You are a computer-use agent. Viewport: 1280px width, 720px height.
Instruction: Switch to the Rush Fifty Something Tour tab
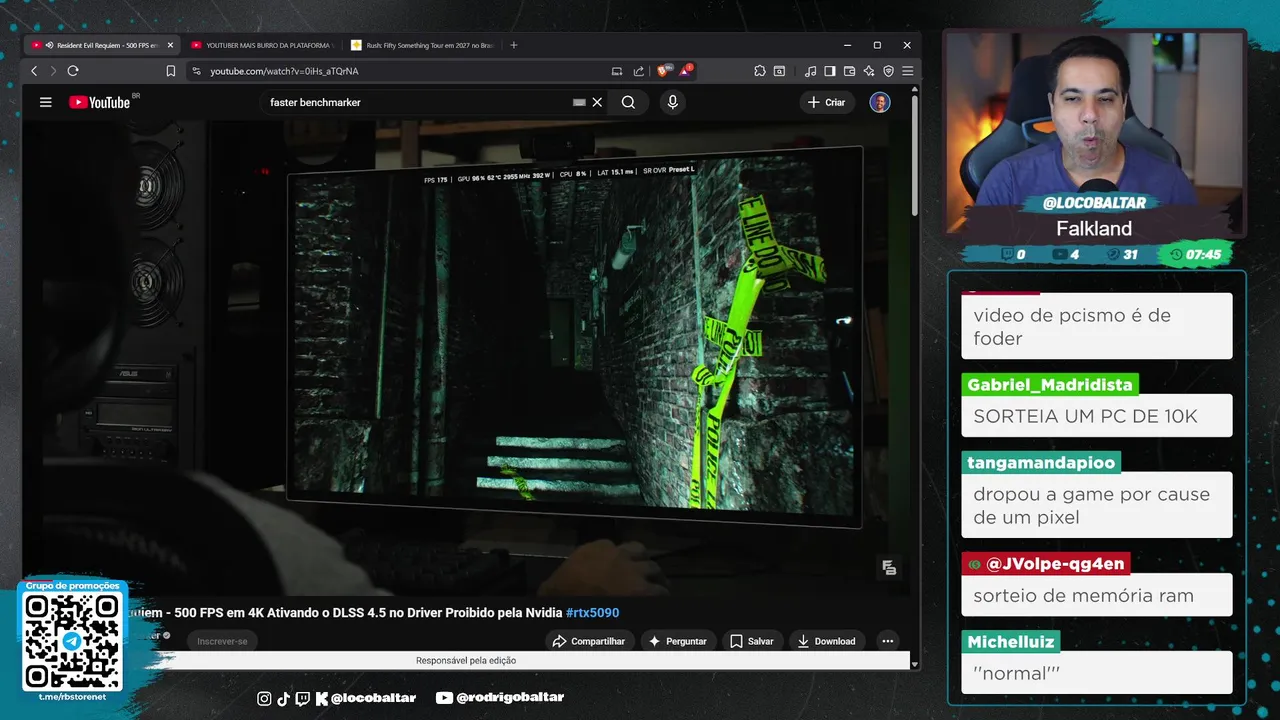(x=422, y=45)
